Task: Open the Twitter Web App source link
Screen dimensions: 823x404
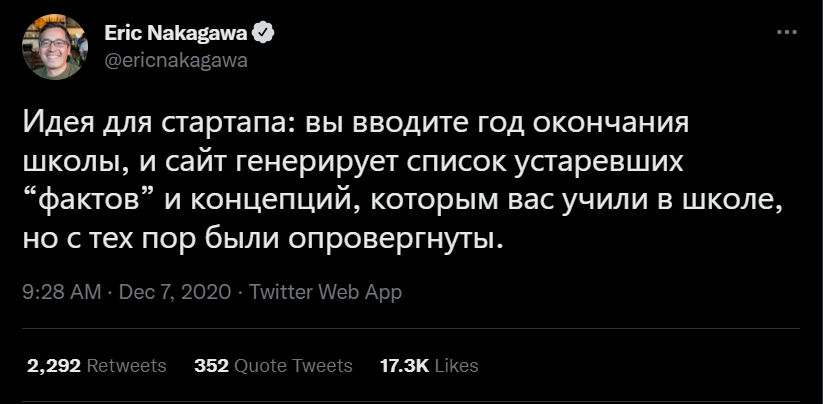Action: 325,292
